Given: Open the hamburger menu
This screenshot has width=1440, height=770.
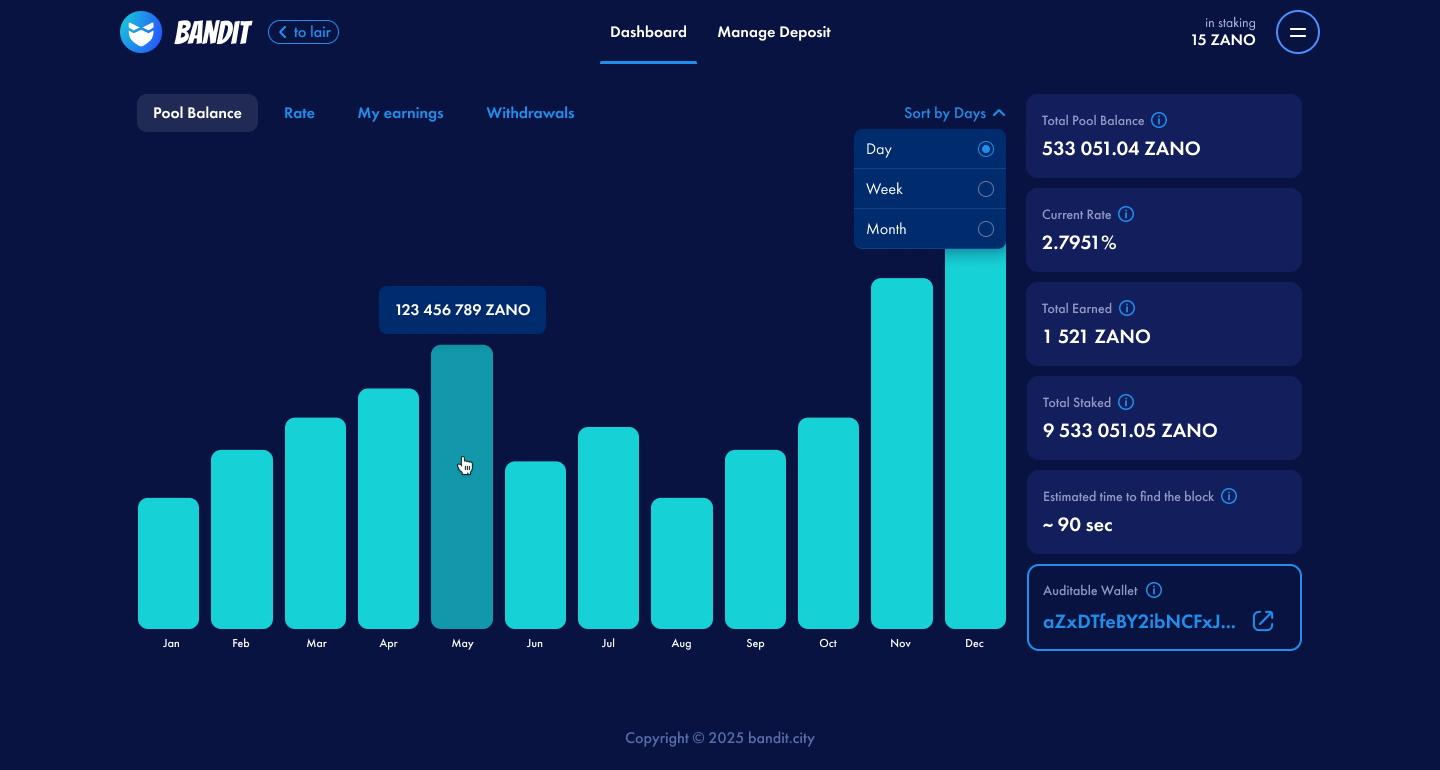Looking at the screenshot, I should coord(1297,32).
